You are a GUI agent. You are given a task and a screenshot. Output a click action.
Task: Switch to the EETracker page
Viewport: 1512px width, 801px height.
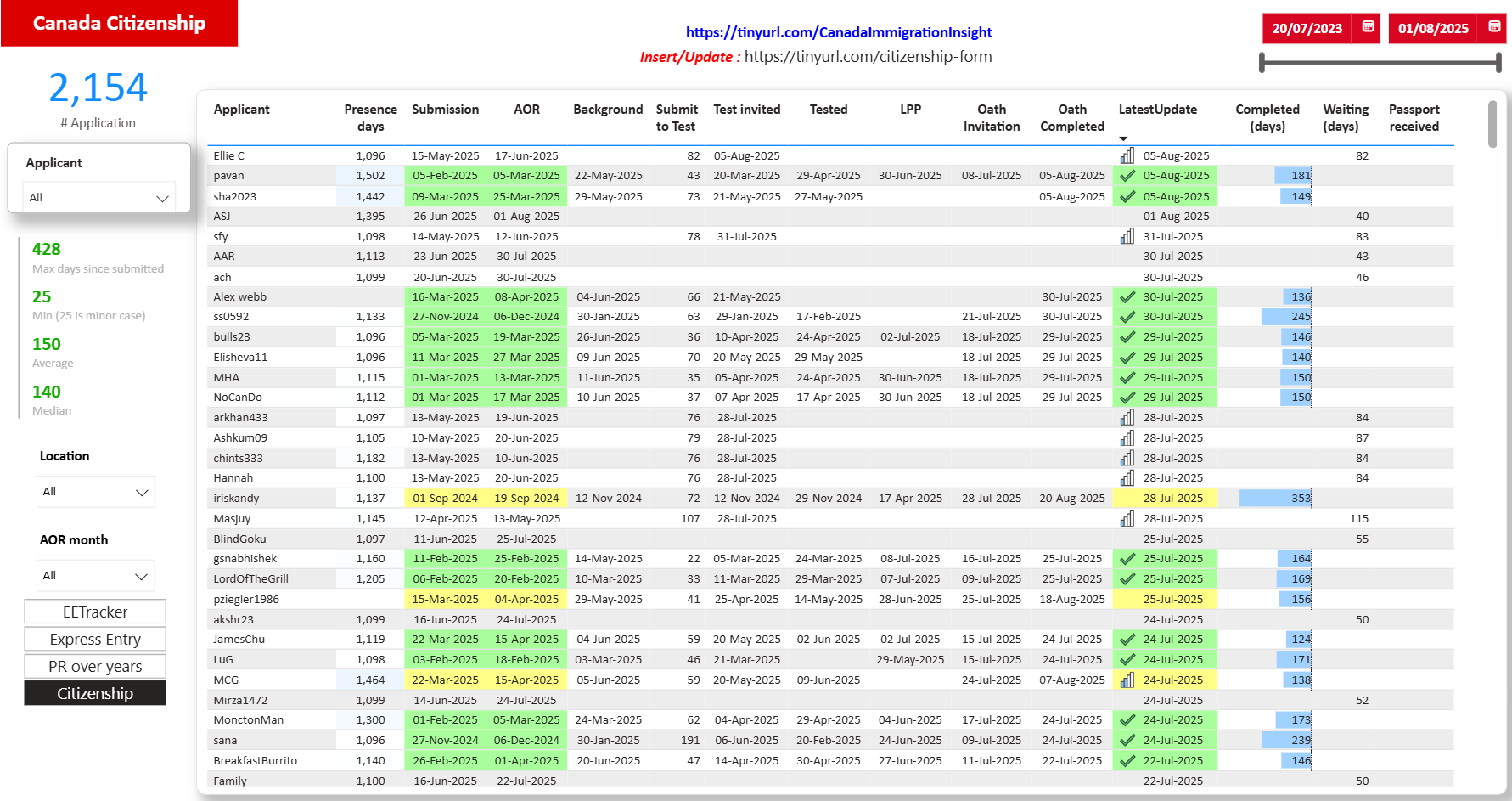click(x=95, y=612)
